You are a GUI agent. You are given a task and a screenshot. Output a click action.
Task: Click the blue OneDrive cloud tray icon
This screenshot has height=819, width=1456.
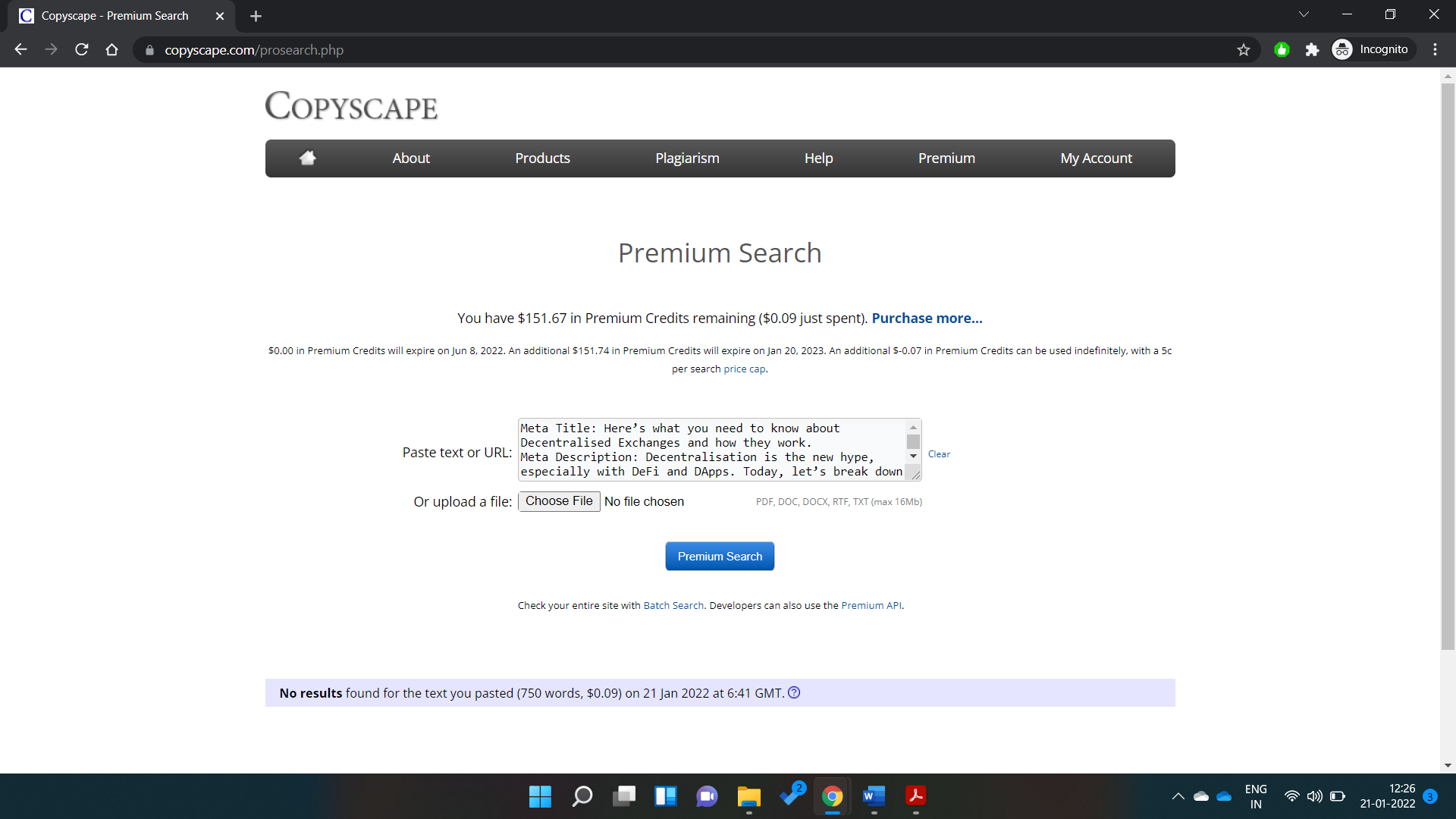[x=1224, y=796]
